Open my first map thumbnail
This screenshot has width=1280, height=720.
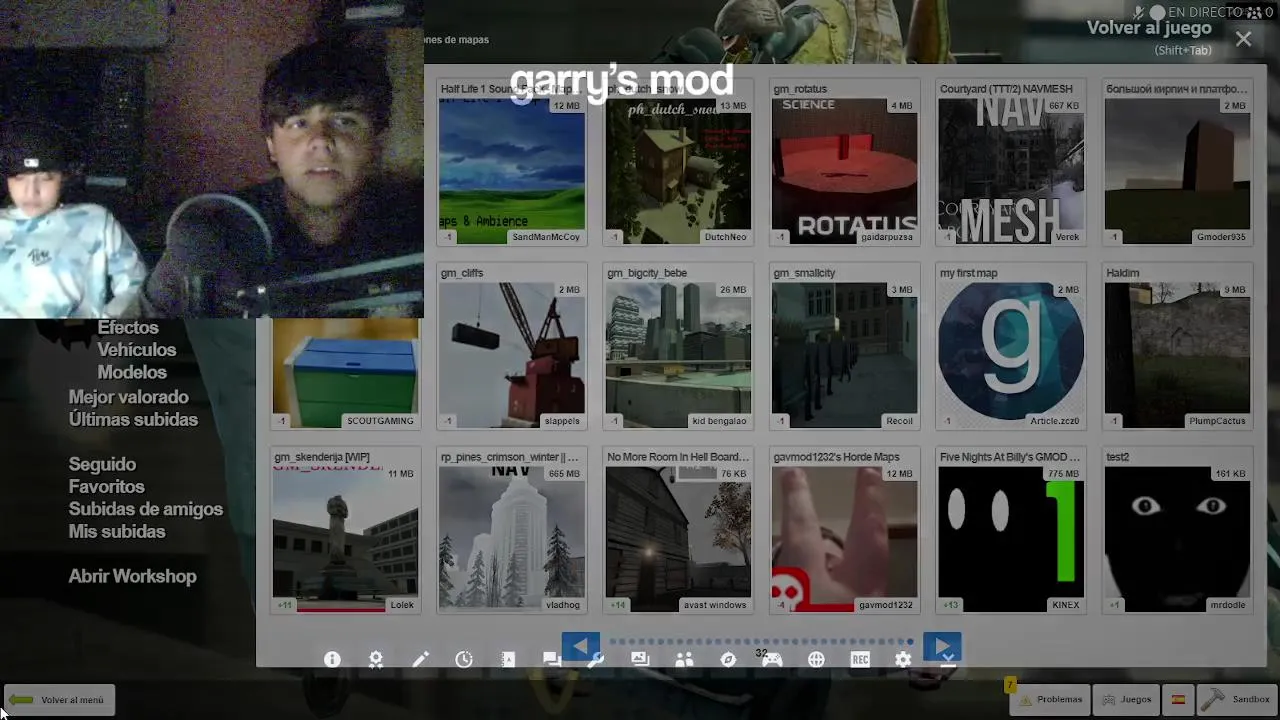point(1011,355)
